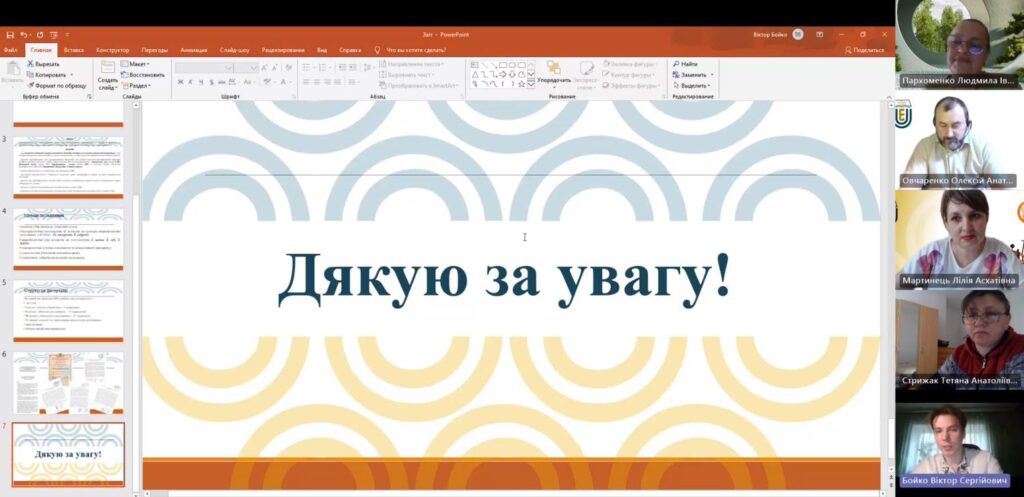Expand the shapes gallery more arrow
1024x497 pixels.
pos(529,85)
